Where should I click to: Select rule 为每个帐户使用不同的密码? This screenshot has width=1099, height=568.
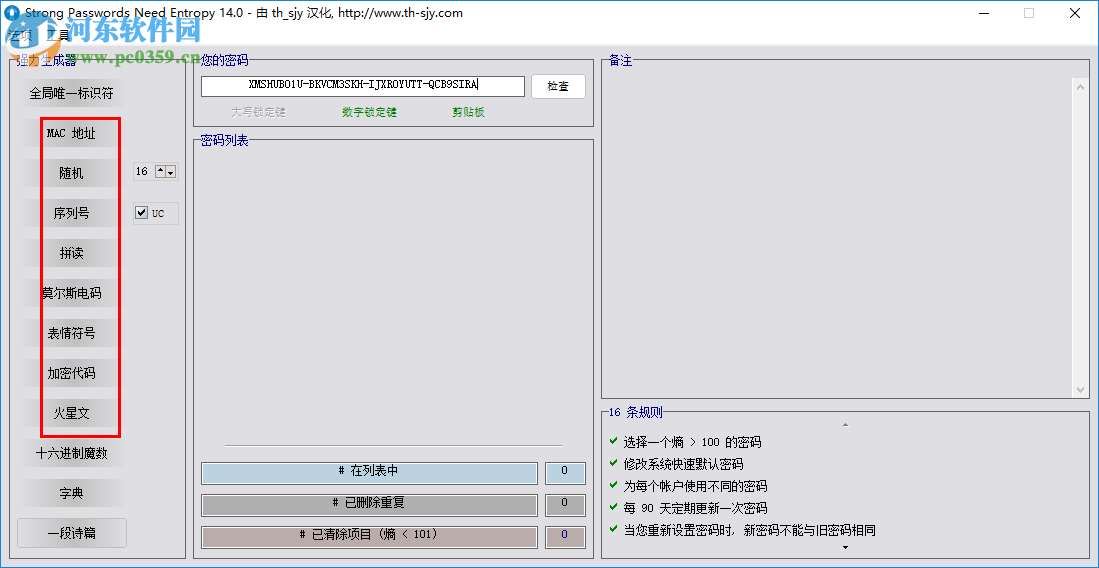(695, 486)
